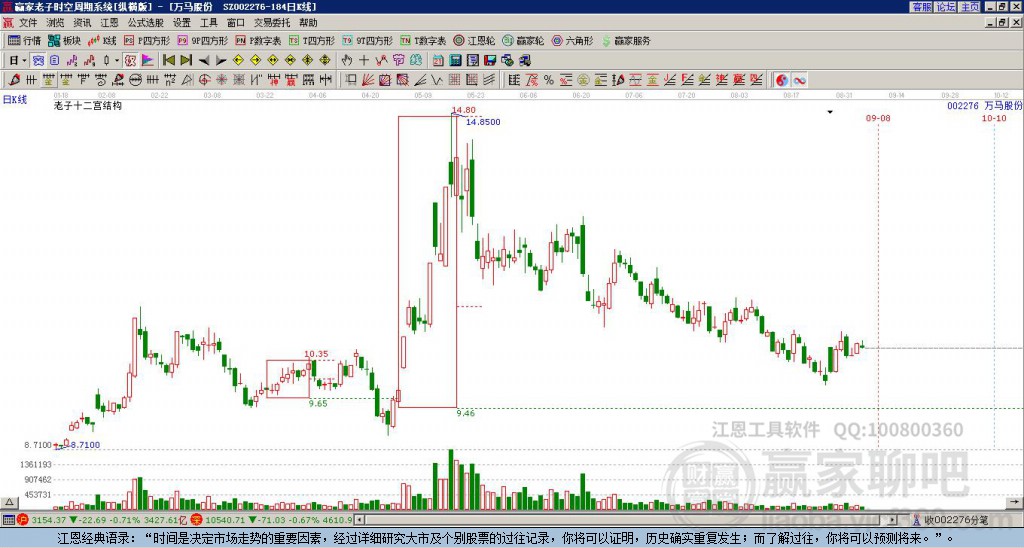This screenshot has height=548, width=1024.
Task: Switch to the K线 chart view
Action: click(x=102, y=40)
